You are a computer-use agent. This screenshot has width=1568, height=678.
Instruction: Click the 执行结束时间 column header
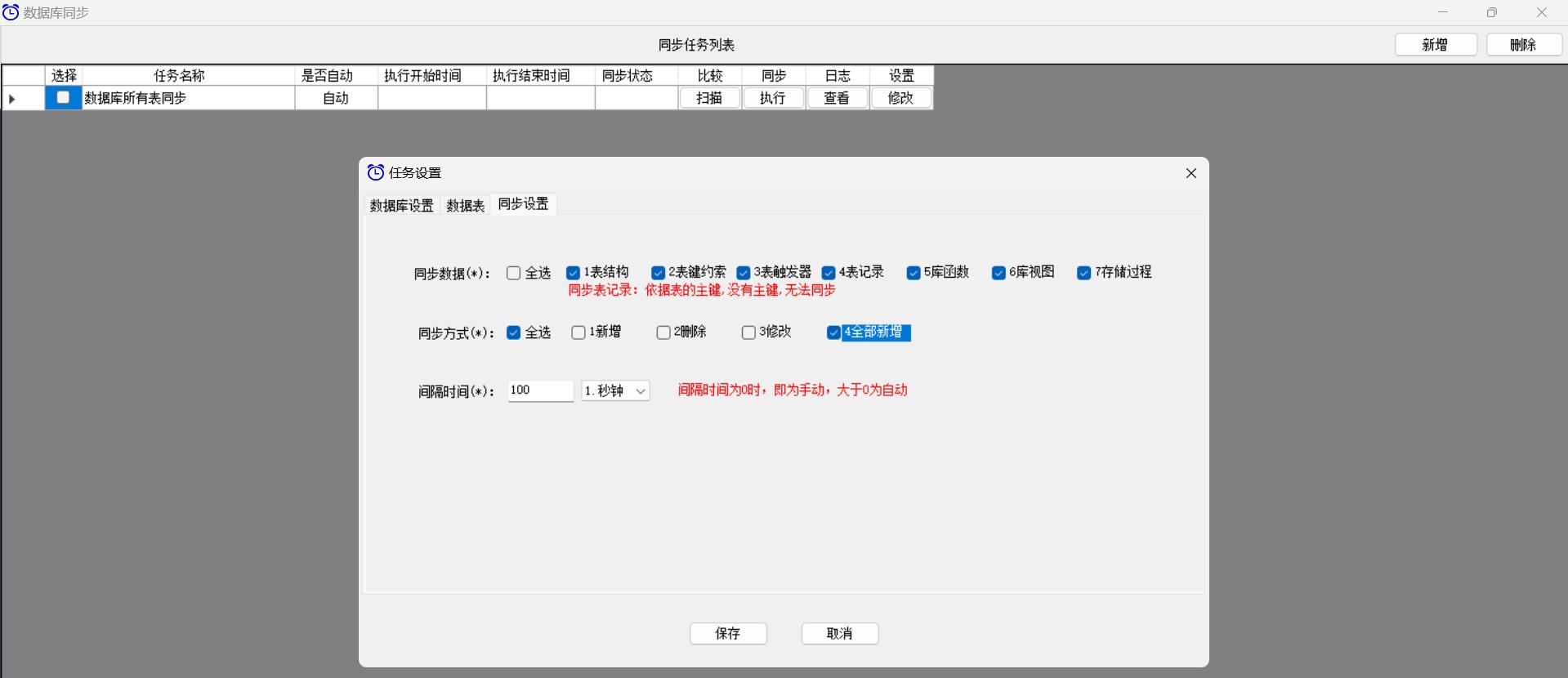(x=540, y=76)
